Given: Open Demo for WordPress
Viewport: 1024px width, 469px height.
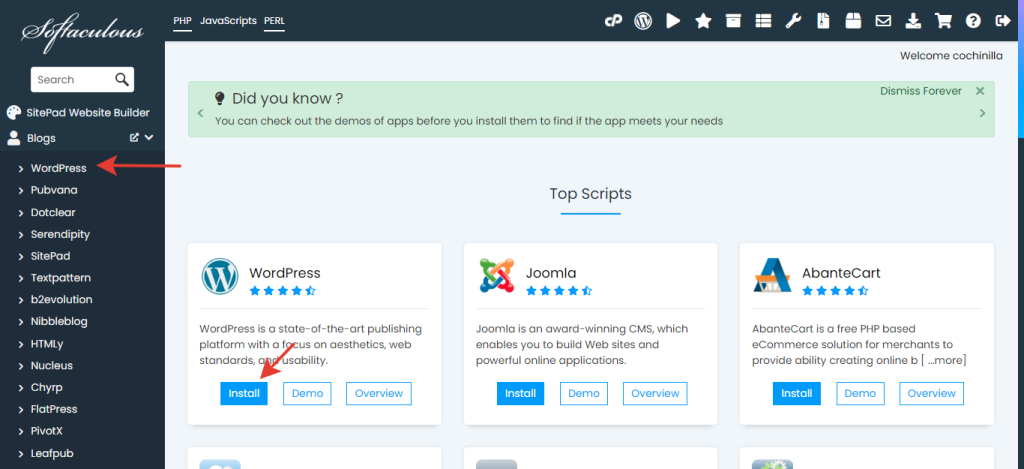Looking at the screenshot, I should coord(307,393).
